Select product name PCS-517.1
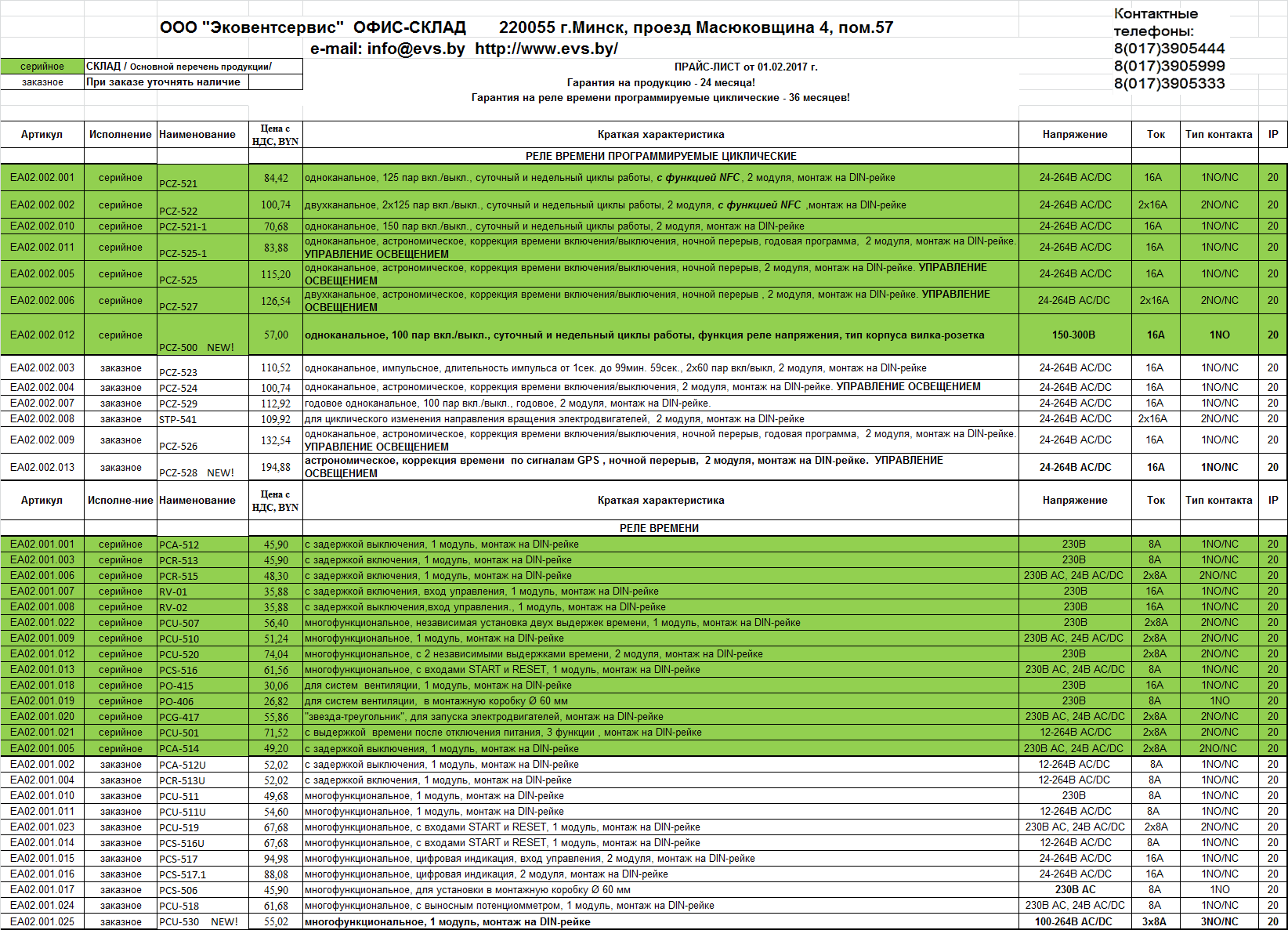This screenshot has height=930, width=1288. (x=183, y=874)
